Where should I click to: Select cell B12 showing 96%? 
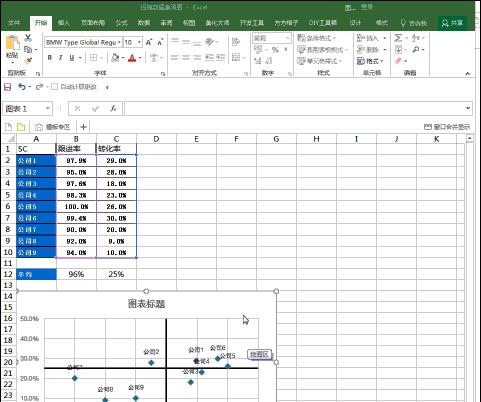pyautogui.click(x=76, y=274)
